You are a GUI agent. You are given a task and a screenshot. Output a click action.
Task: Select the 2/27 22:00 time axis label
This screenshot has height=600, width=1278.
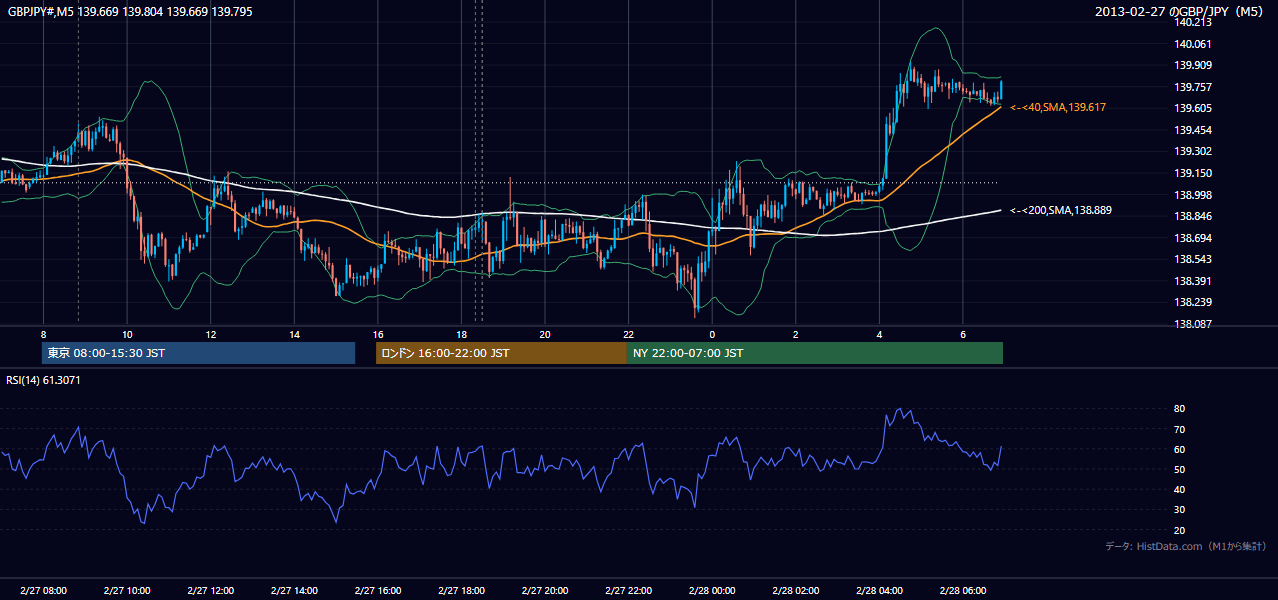point(628,591)
